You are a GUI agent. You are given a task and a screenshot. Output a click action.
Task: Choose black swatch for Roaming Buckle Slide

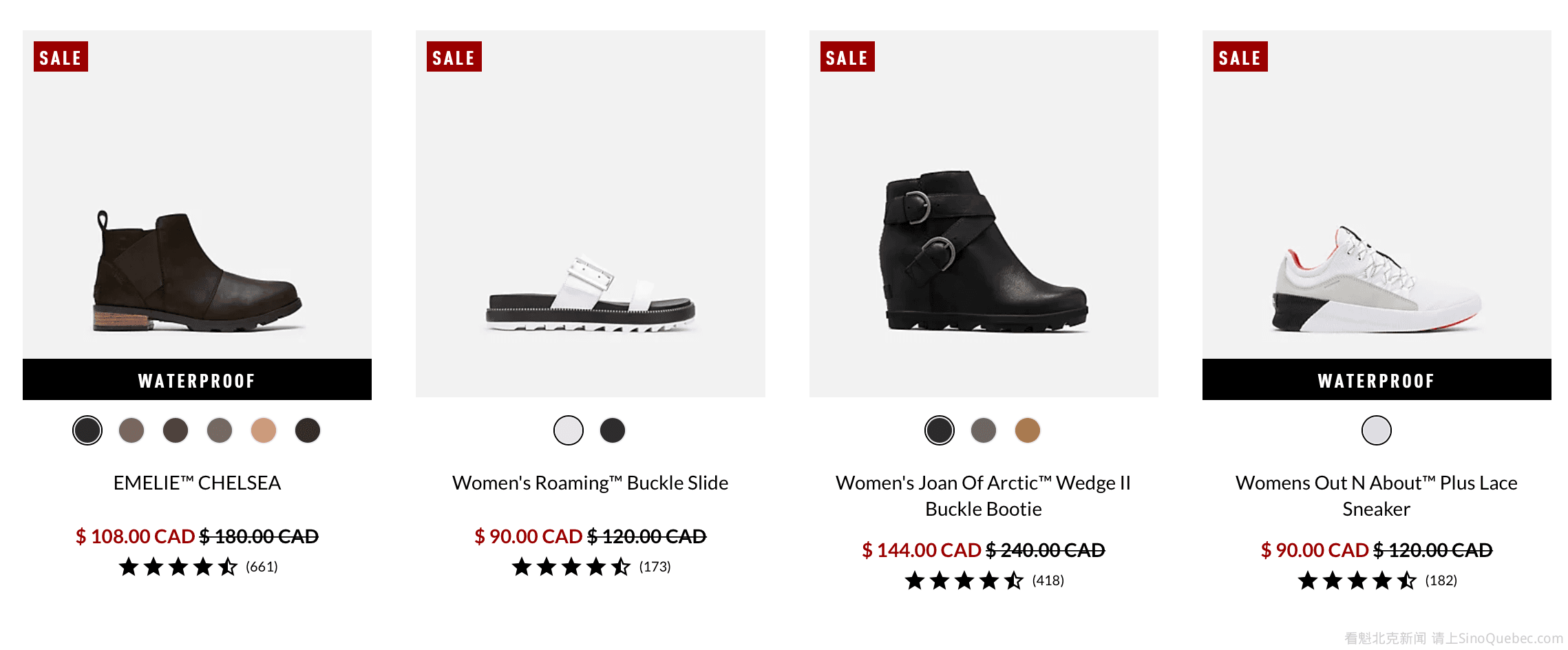pyautogui.click(x=613, y=431)
